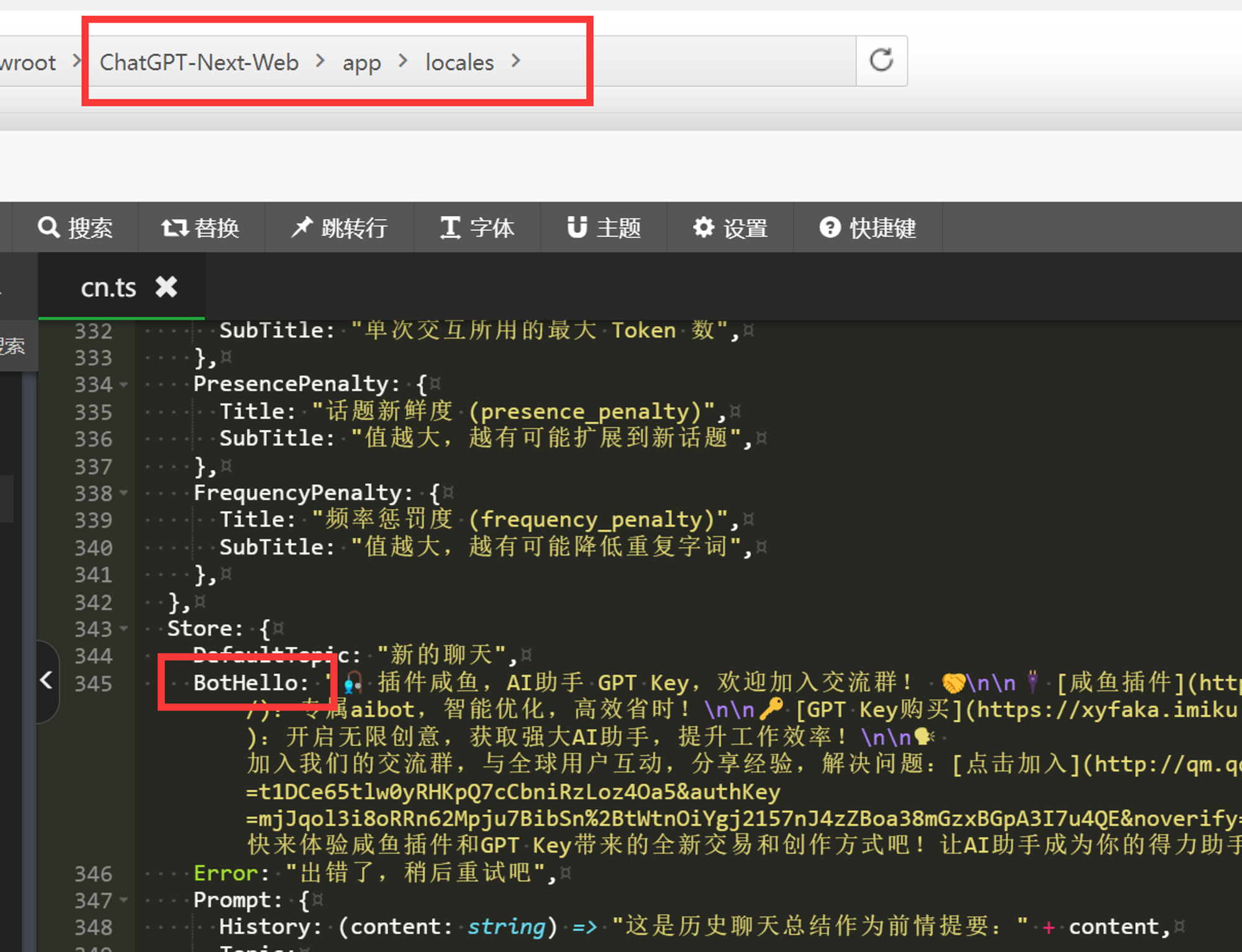The image size is (1242, 952).
Task: Click the refresh icon beside the path bar
Action: pos(881,61)
